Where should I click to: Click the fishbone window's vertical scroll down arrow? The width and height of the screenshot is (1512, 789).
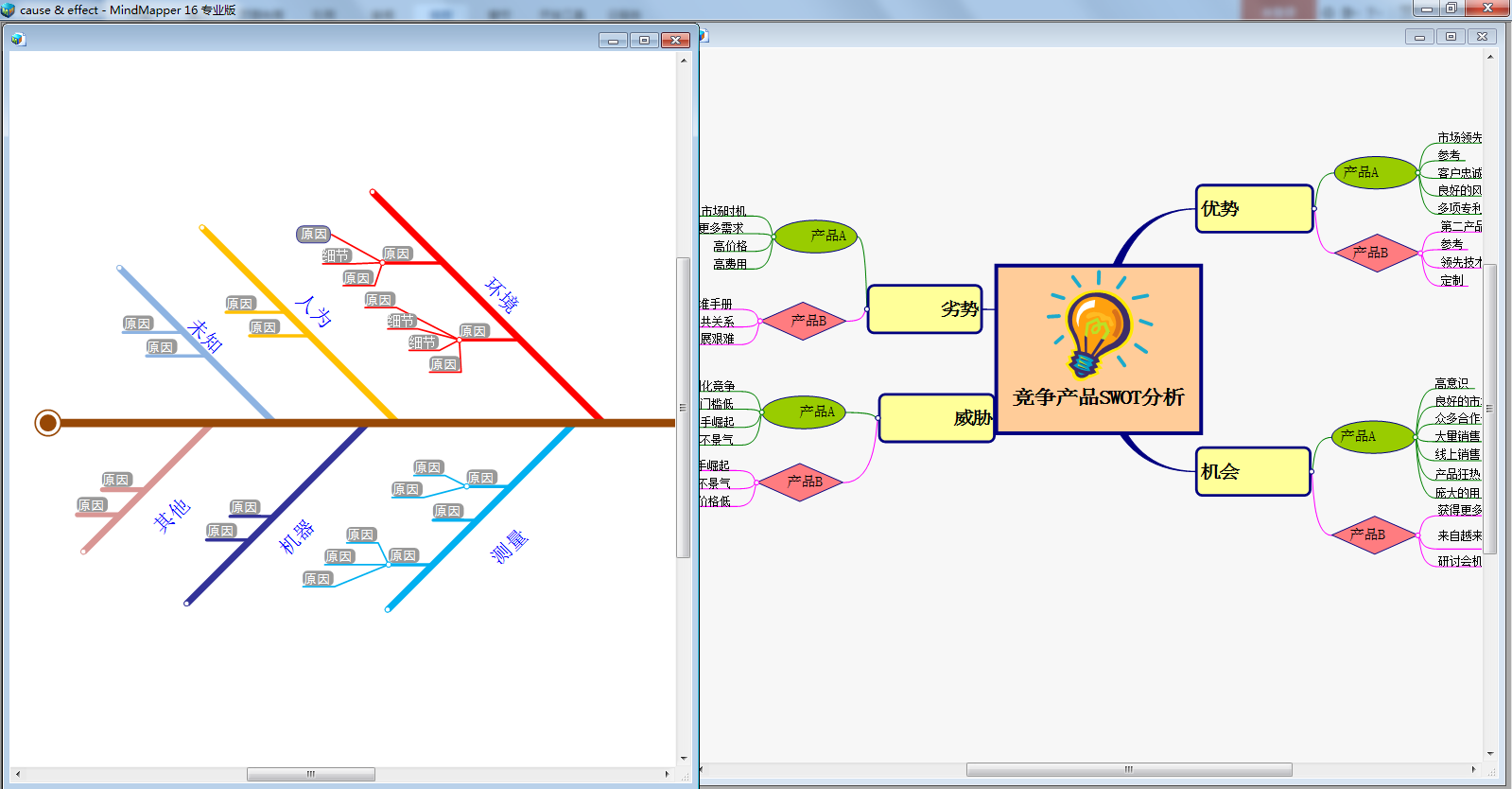(684, 758)
